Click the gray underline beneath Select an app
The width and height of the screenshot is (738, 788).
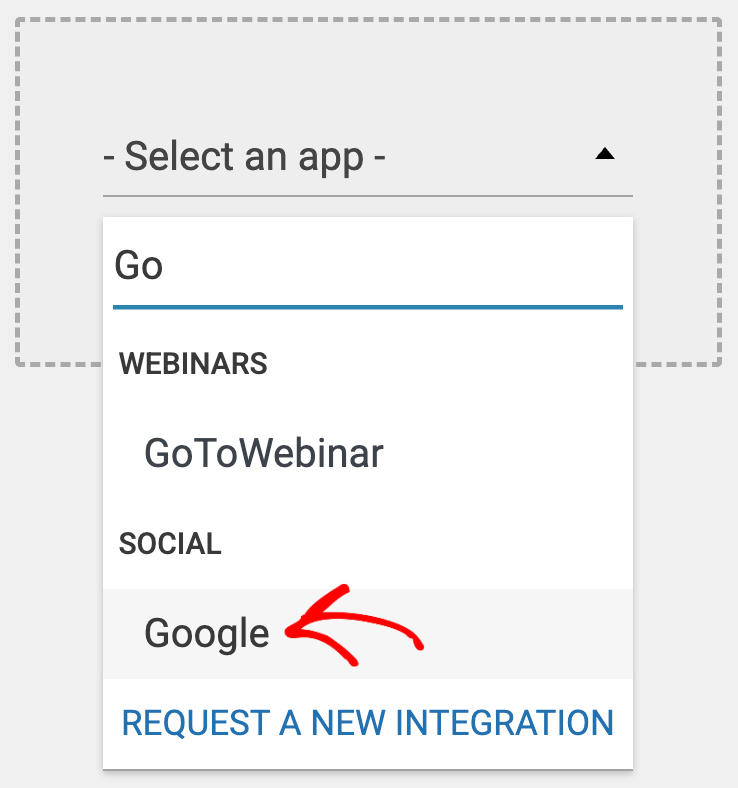point(367,195)
